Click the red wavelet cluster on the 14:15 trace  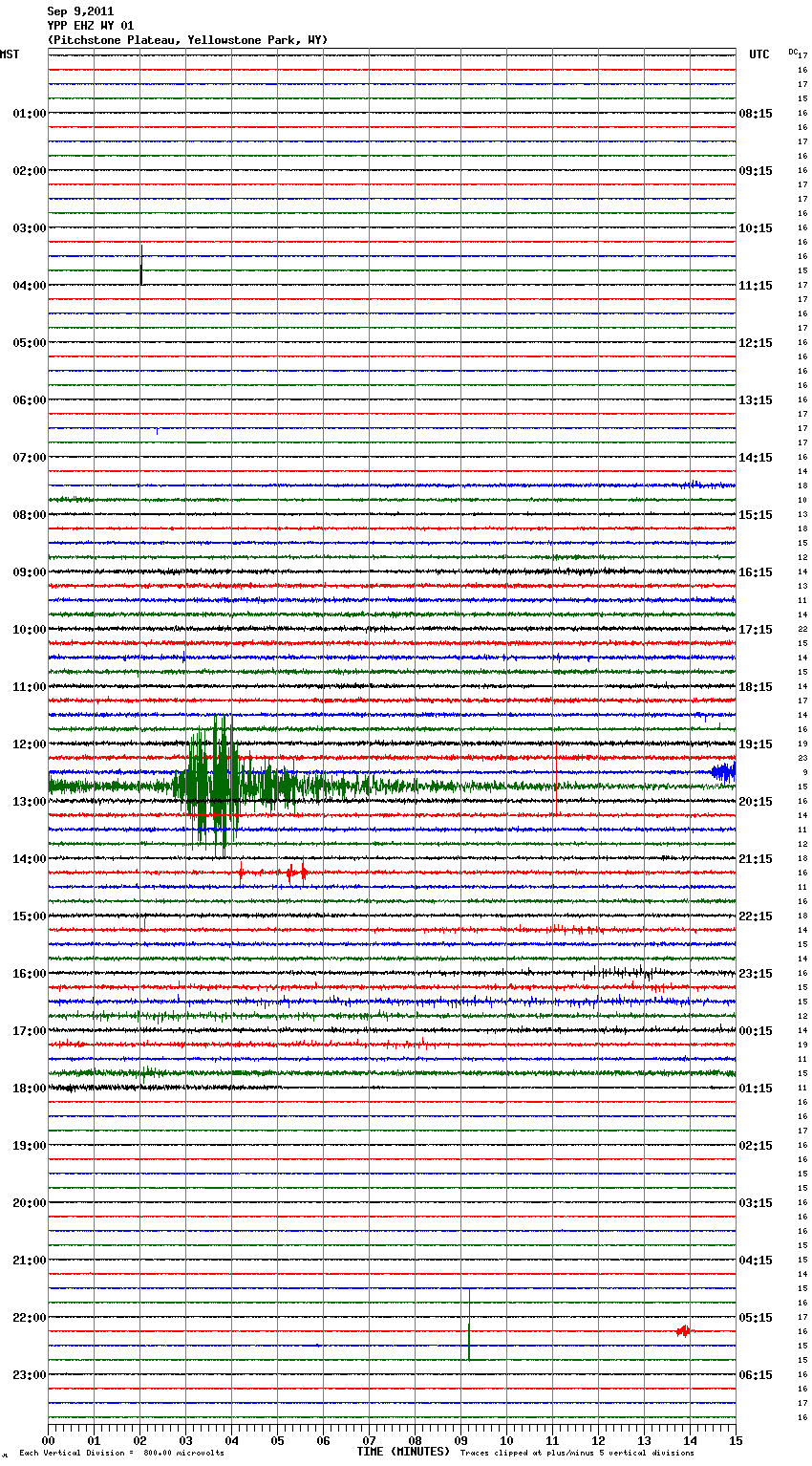click(x=294, y=872)
